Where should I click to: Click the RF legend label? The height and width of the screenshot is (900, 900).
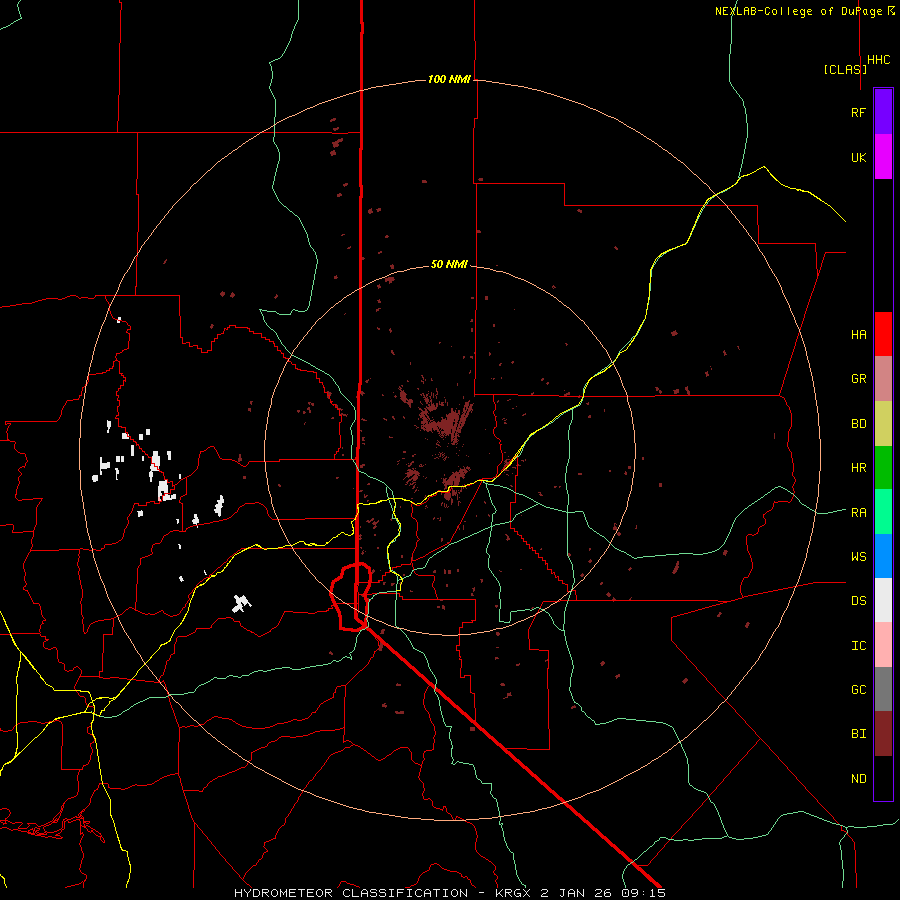tap(858, 112)
